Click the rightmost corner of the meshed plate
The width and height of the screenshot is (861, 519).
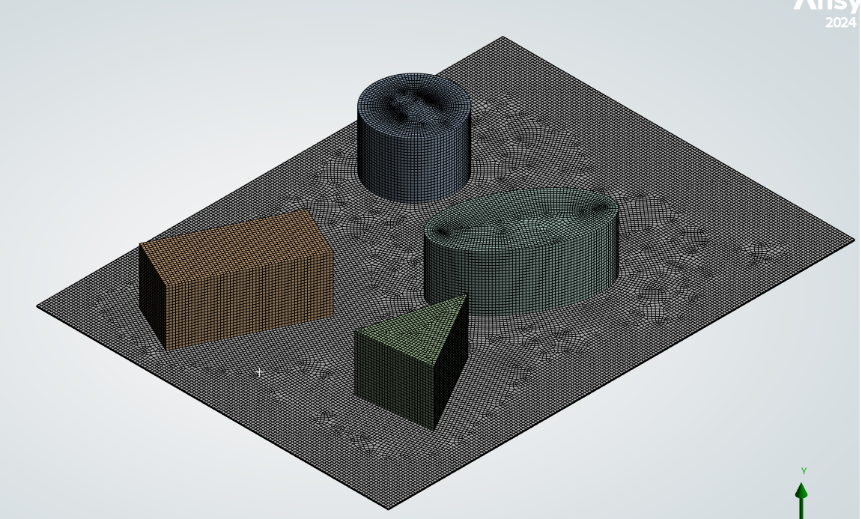[853, 240]
